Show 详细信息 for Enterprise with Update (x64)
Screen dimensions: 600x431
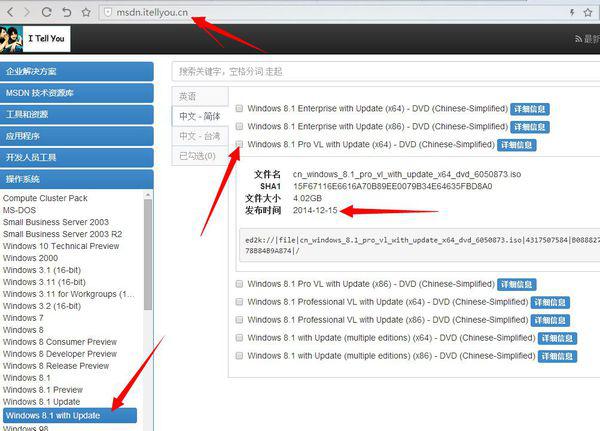click(x=530, y=109)
